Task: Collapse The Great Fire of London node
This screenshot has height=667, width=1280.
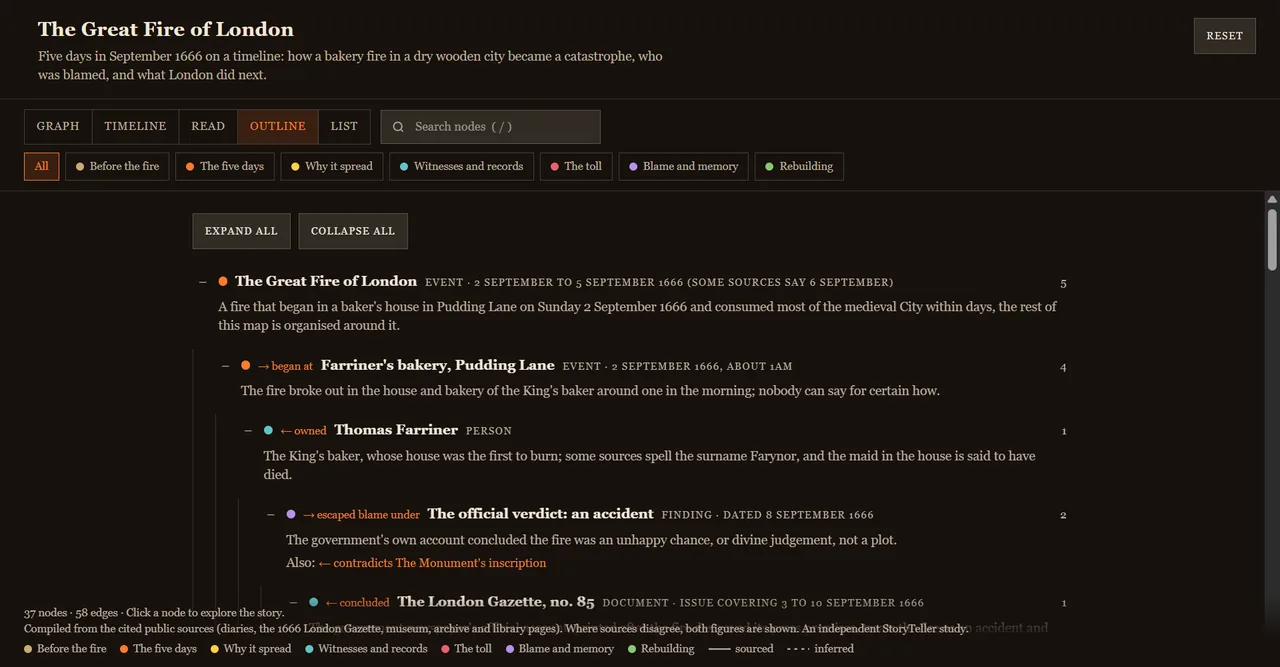Action: 203,282
